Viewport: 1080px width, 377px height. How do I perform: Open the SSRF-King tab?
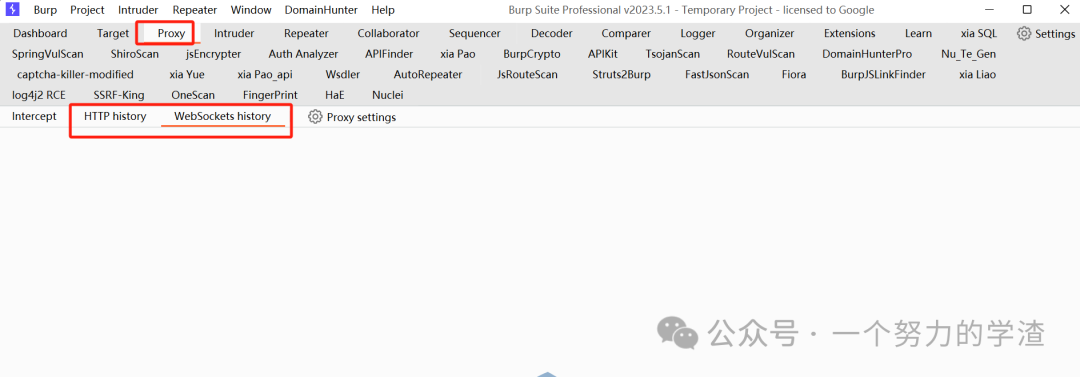click(119, 95)
